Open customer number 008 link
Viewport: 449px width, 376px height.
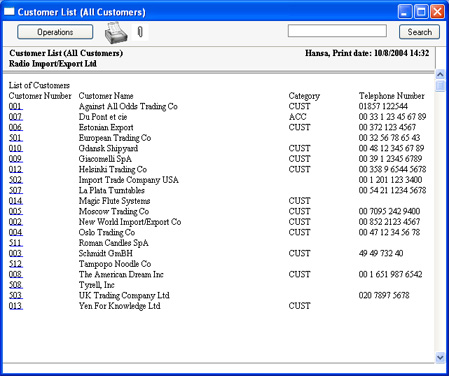(x=16, y=274)
